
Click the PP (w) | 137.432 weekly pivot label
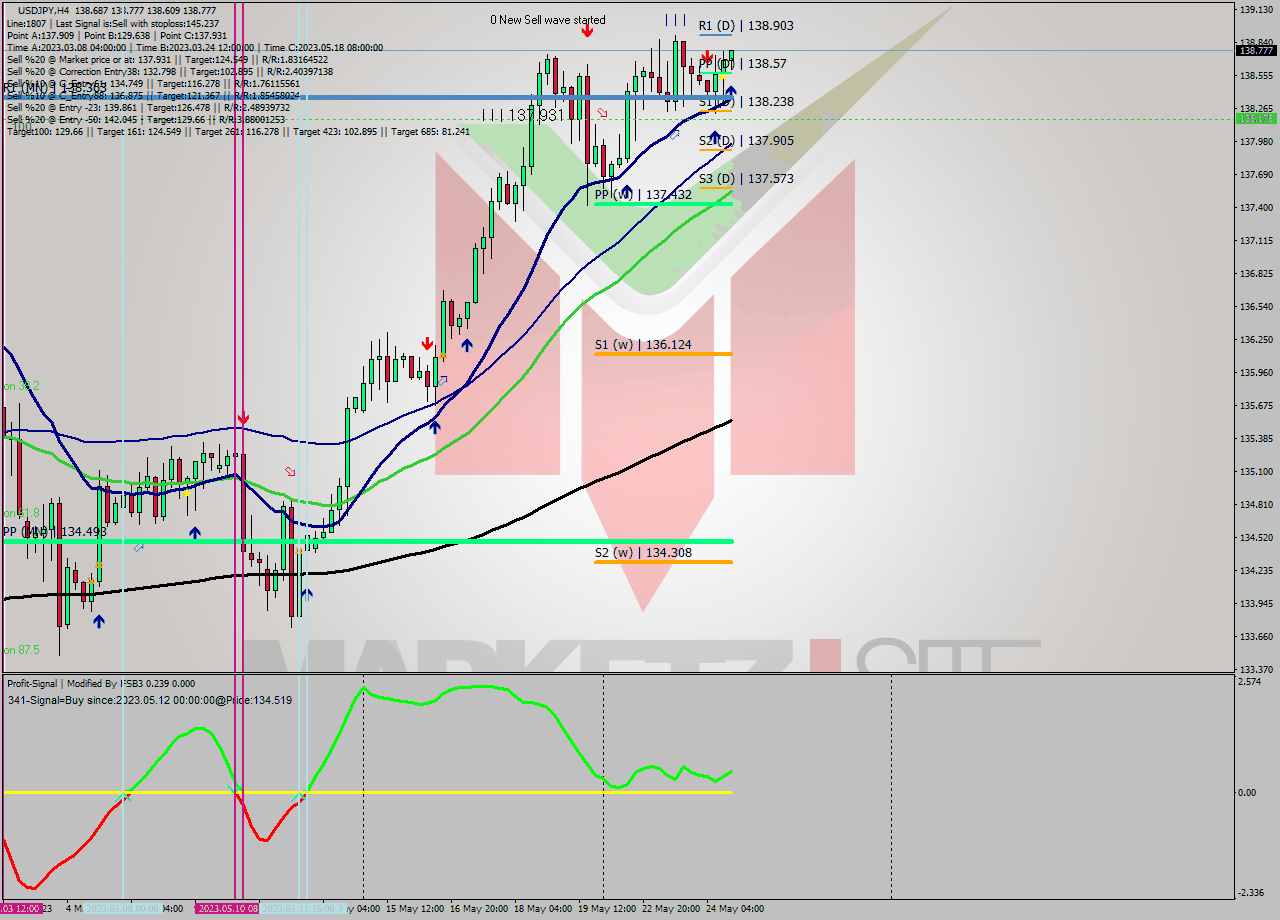(x=643, y=195)
